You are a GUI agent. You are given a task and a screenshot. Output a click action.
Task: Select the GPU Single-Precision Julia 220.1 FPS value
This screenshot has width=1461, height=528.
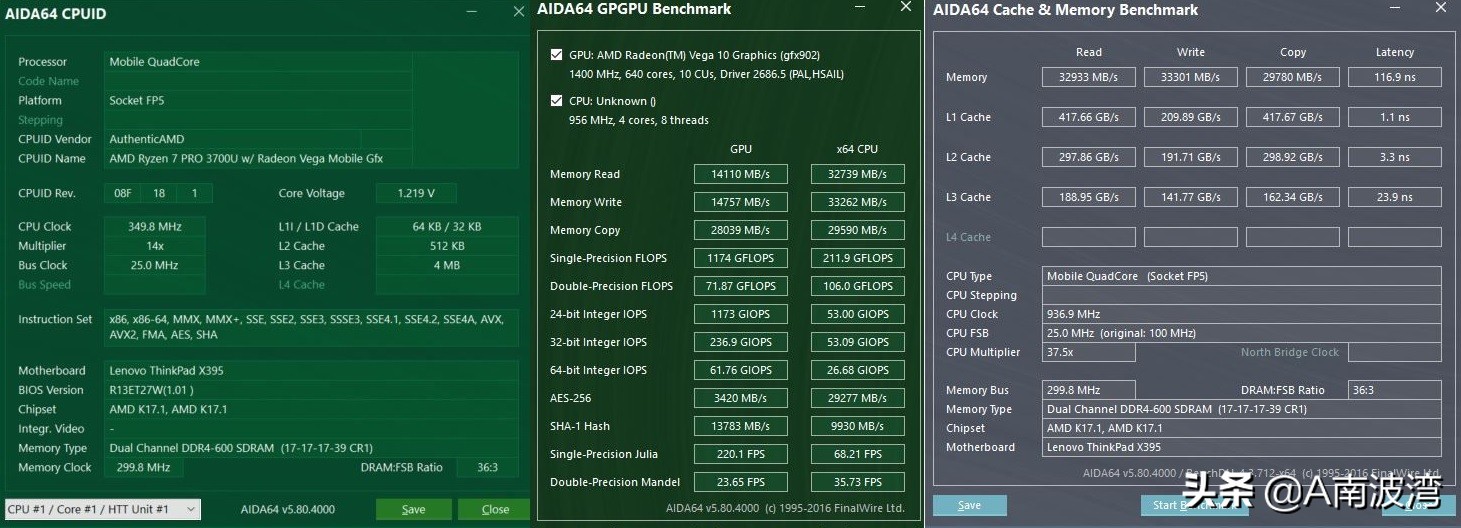[740, 454]
